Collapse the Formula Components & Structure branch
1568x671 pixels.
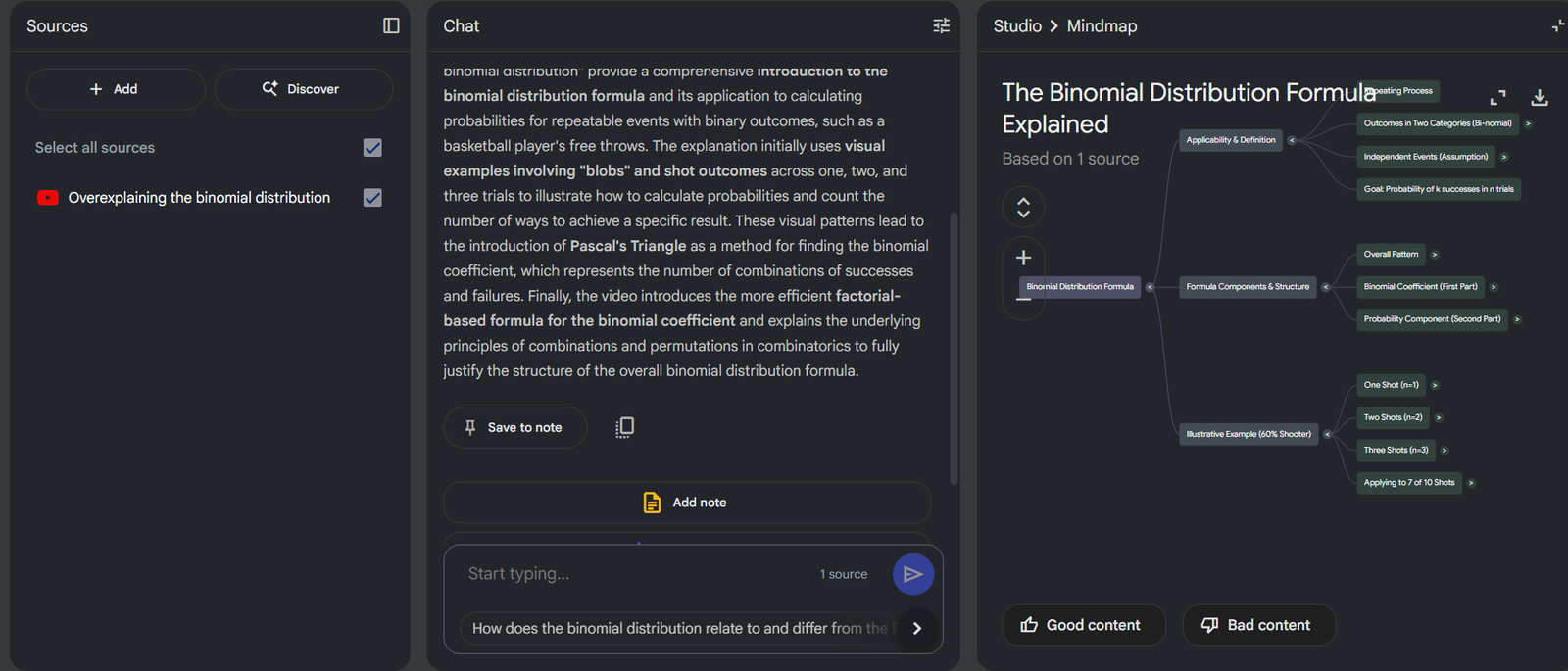[1326, 287]
